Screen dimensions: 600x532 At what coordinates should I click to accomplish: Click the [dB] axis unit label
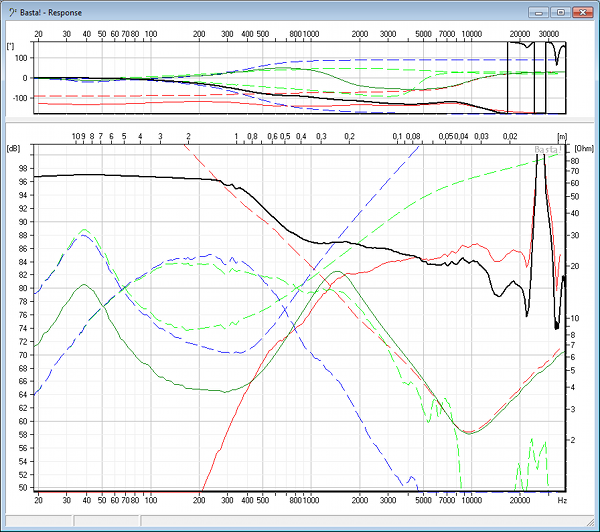(x=13, y=148)
